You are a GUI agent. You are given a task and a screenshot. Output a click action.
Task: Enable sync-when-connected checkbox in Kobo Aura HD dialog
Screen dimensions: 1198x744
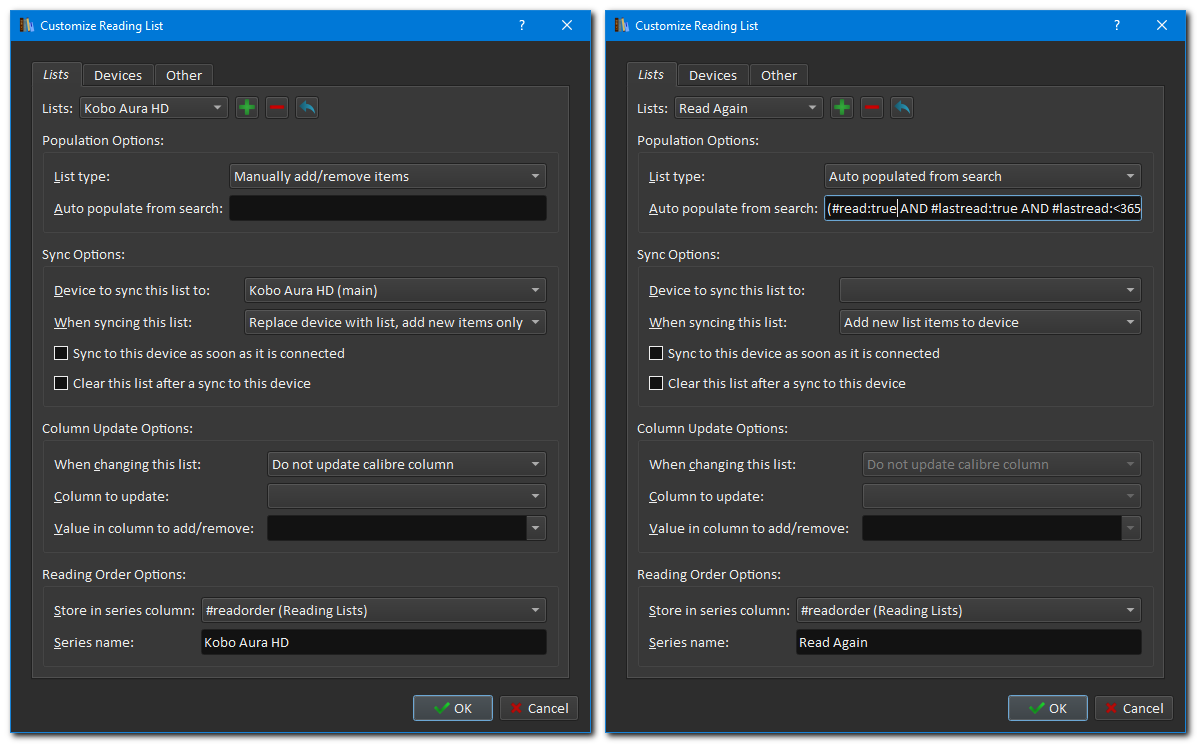[x=61, y=353]
